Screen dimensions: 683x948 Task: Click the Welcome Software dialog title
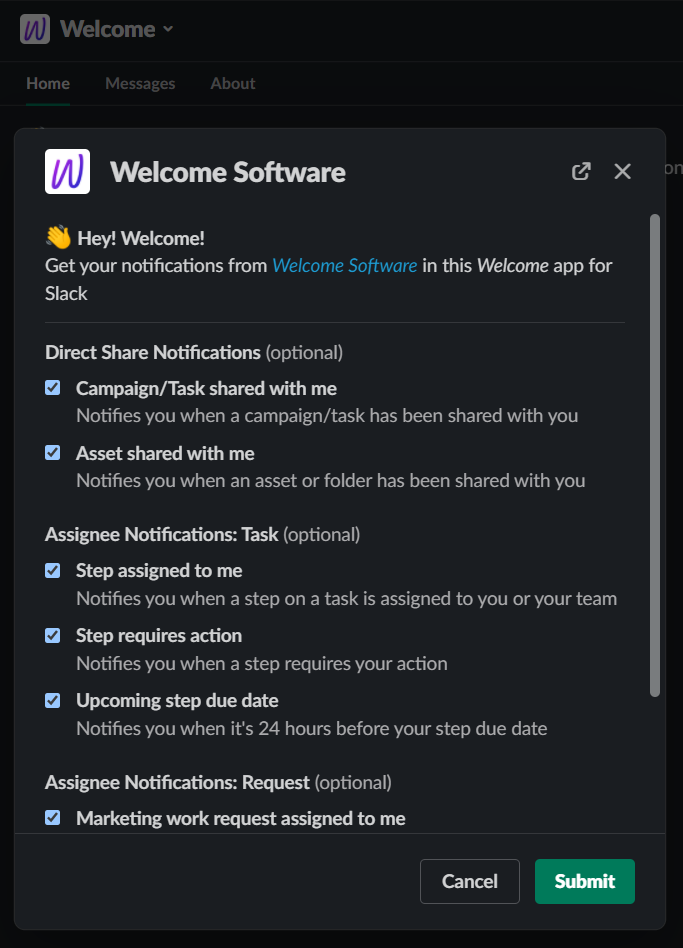point(227,171)
